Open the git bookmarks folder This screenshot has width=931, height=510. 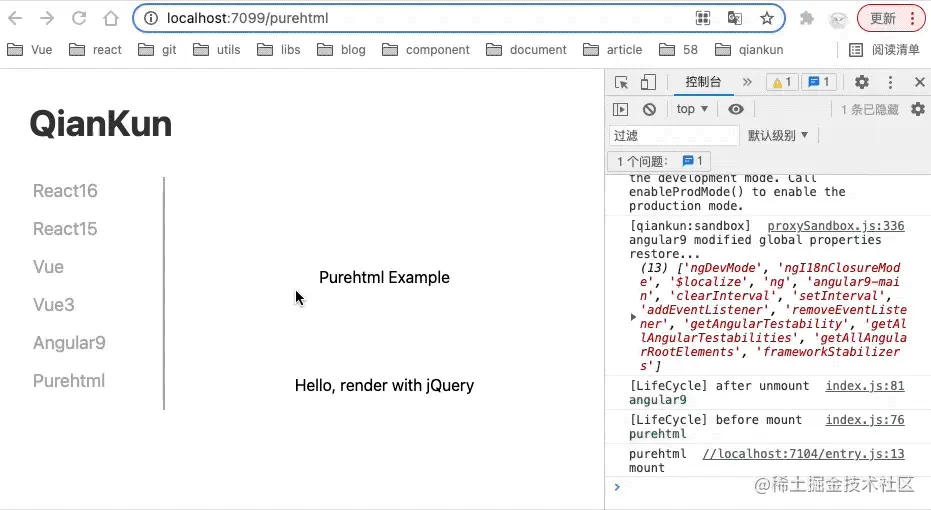[157, 50]
